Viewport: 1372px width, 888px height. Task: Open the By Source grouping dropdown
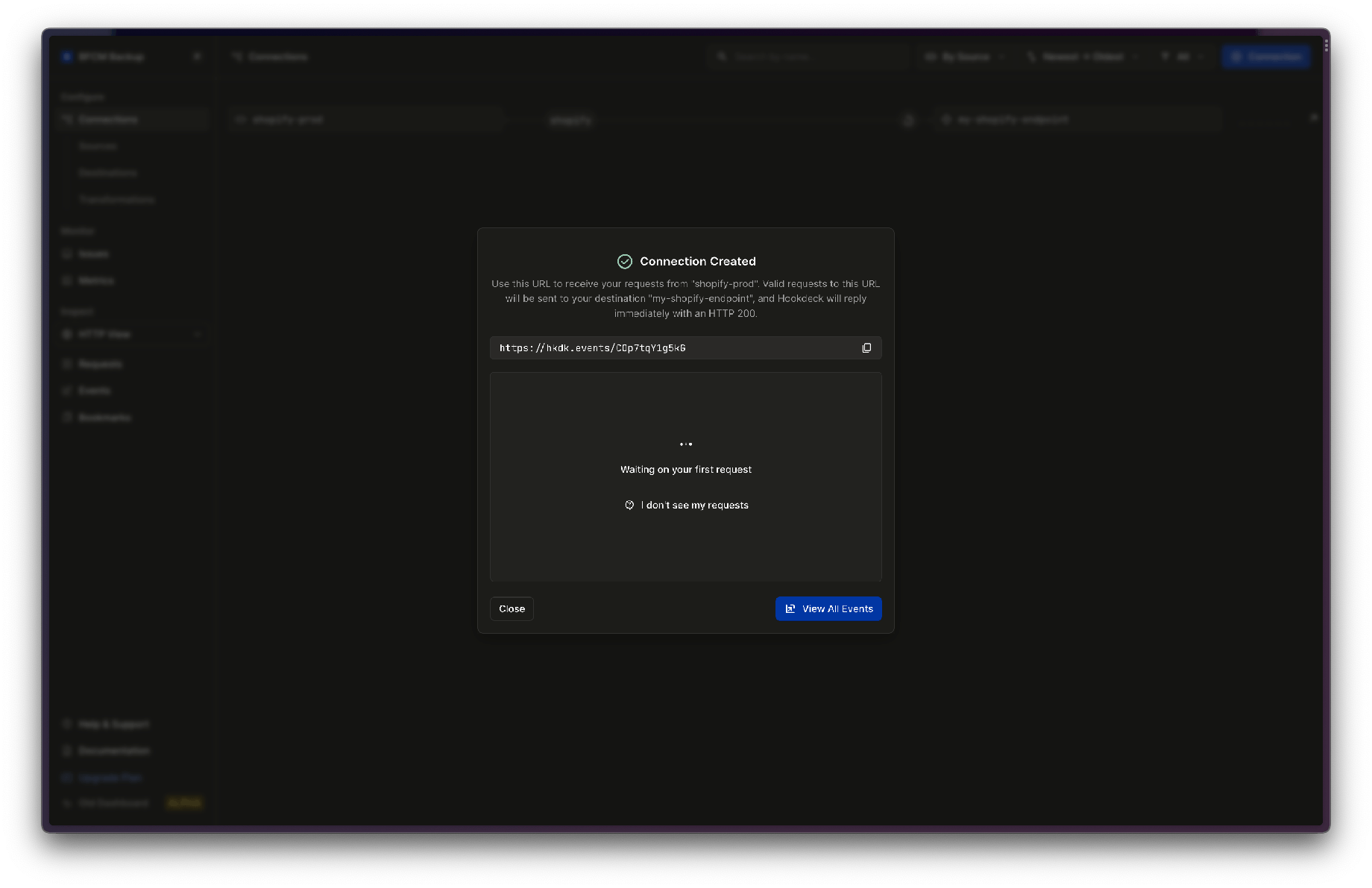[x=964, y=56]
